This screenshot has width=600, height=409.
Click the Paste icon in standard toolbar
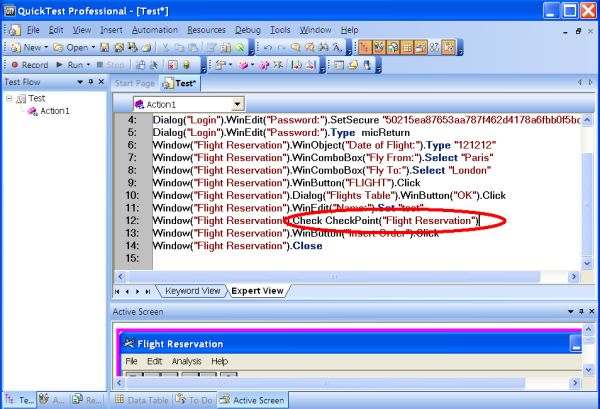[193, 47]
